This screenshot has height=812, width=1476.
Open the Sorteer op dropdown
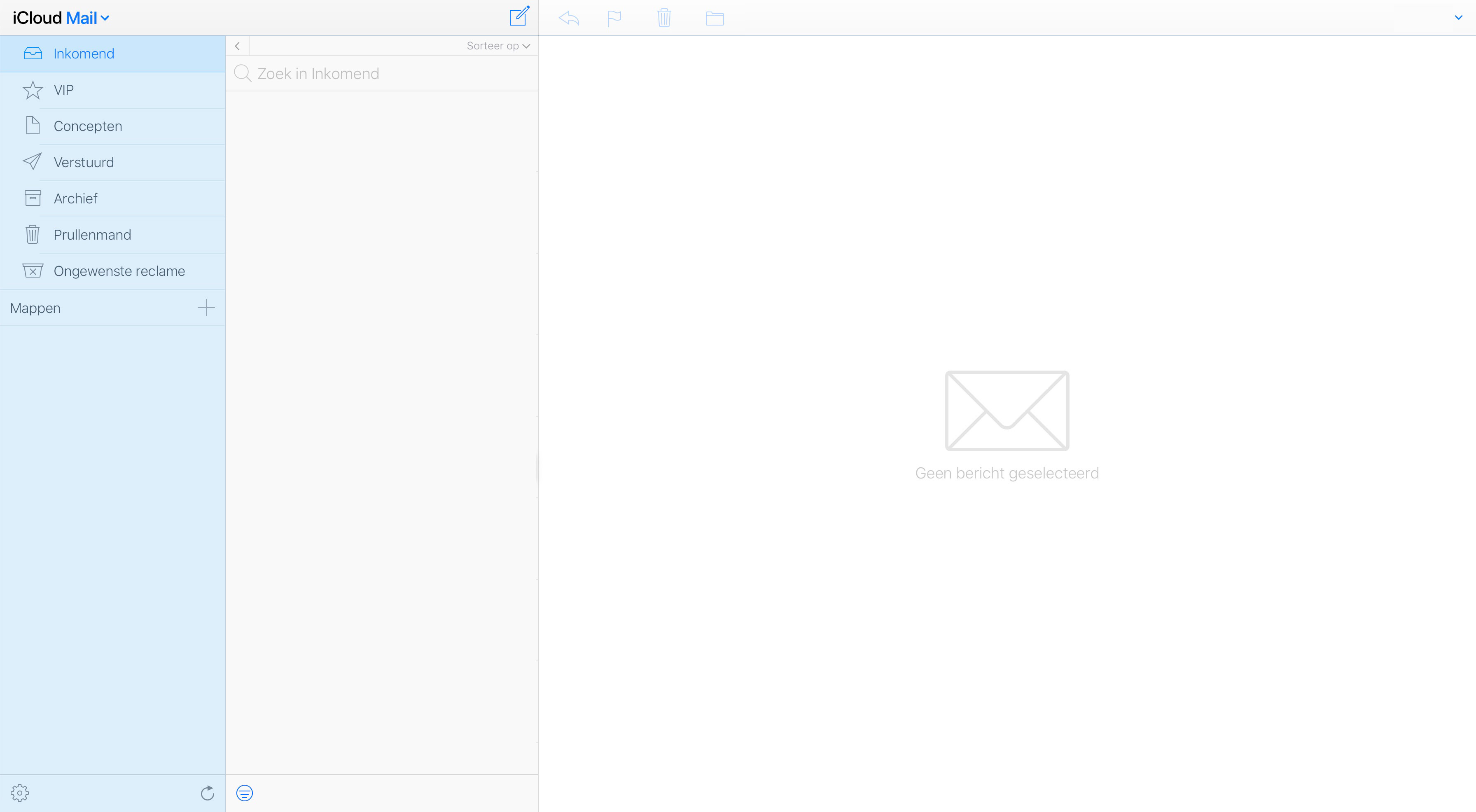[x=498, y=46]
